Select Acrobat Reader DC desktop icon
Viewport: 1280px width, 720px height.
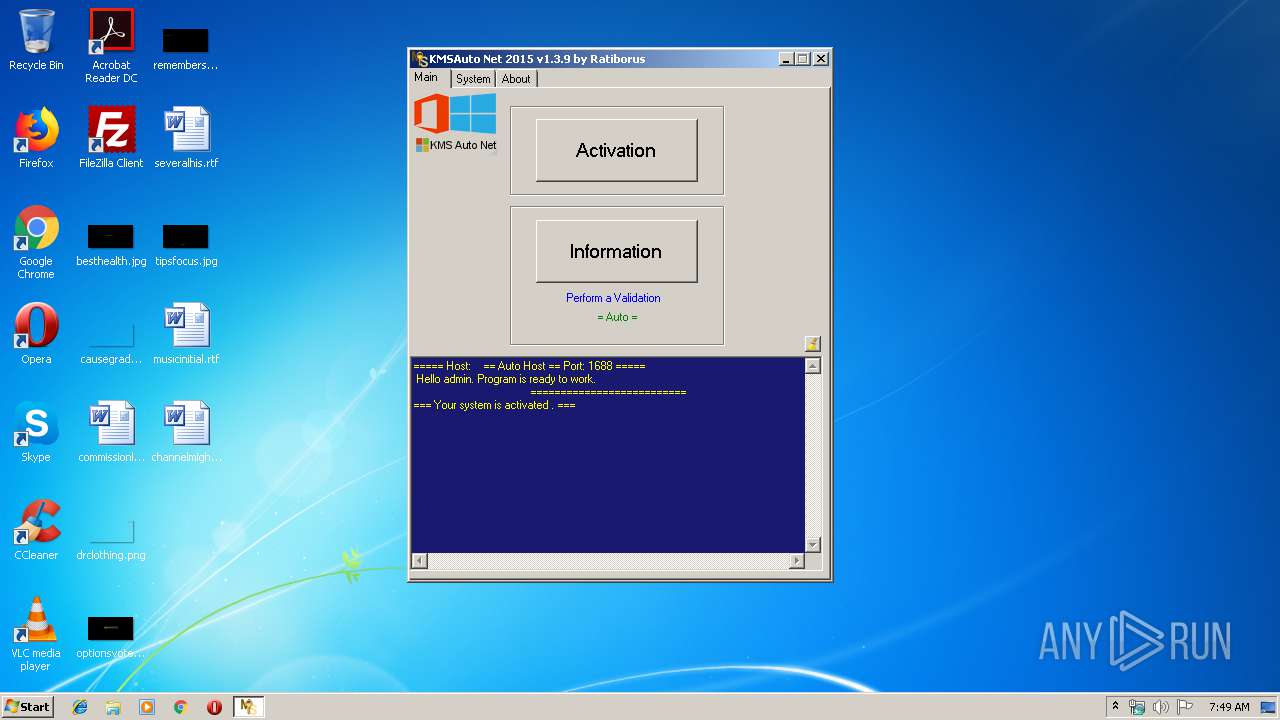click(111, 45)
